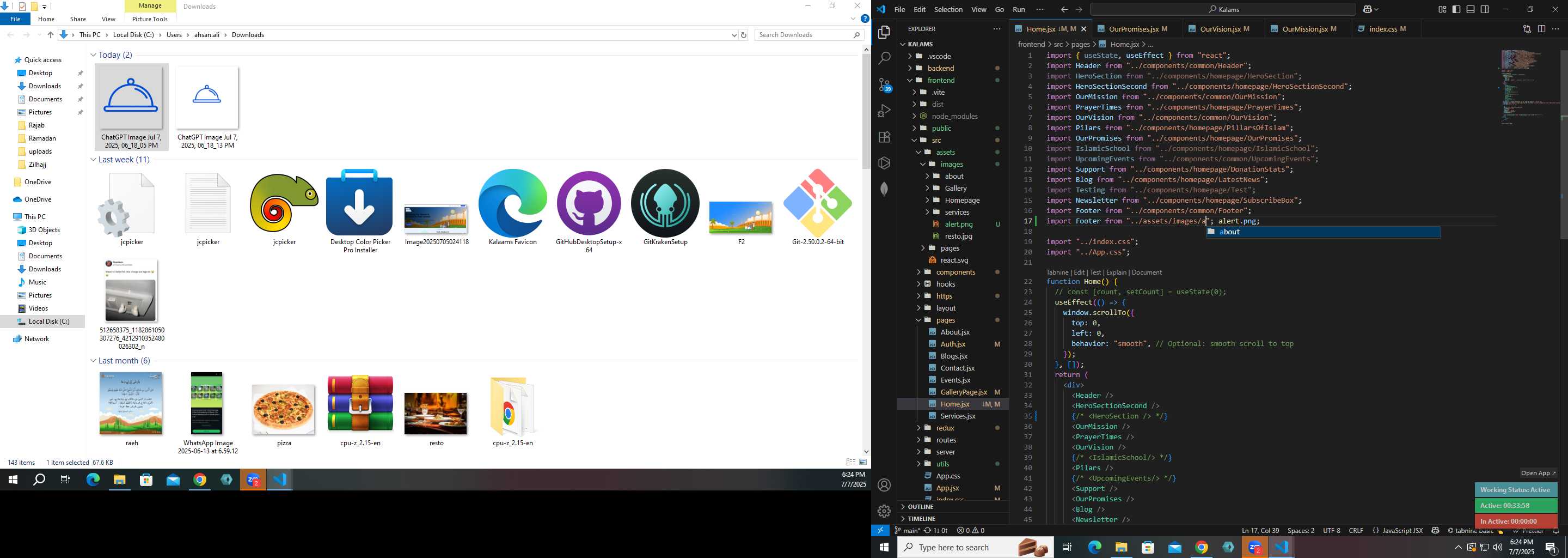Click the blue Help icon in File Explorer
The width and height of the screenshot is (1568, 558).
pos(865,19)
